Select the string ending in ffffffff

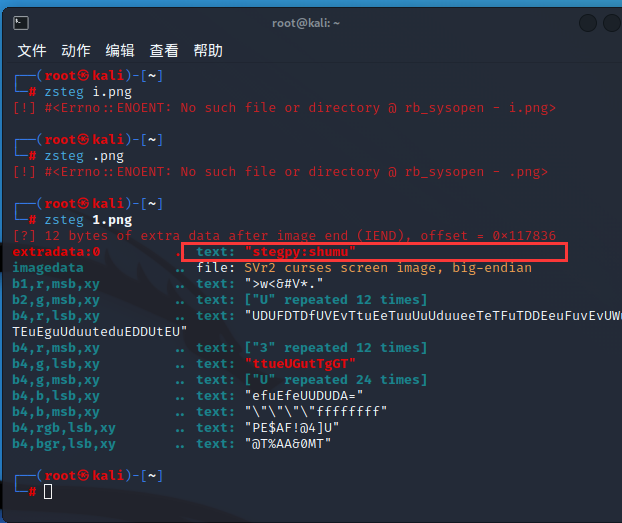click(x=316, y=412)
